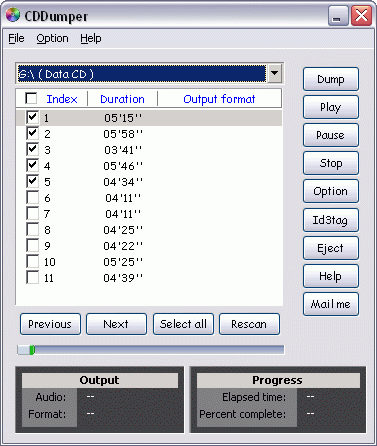Screen dimensions: 377x446
Task: Open the File menu
Action: click(16, 38)
